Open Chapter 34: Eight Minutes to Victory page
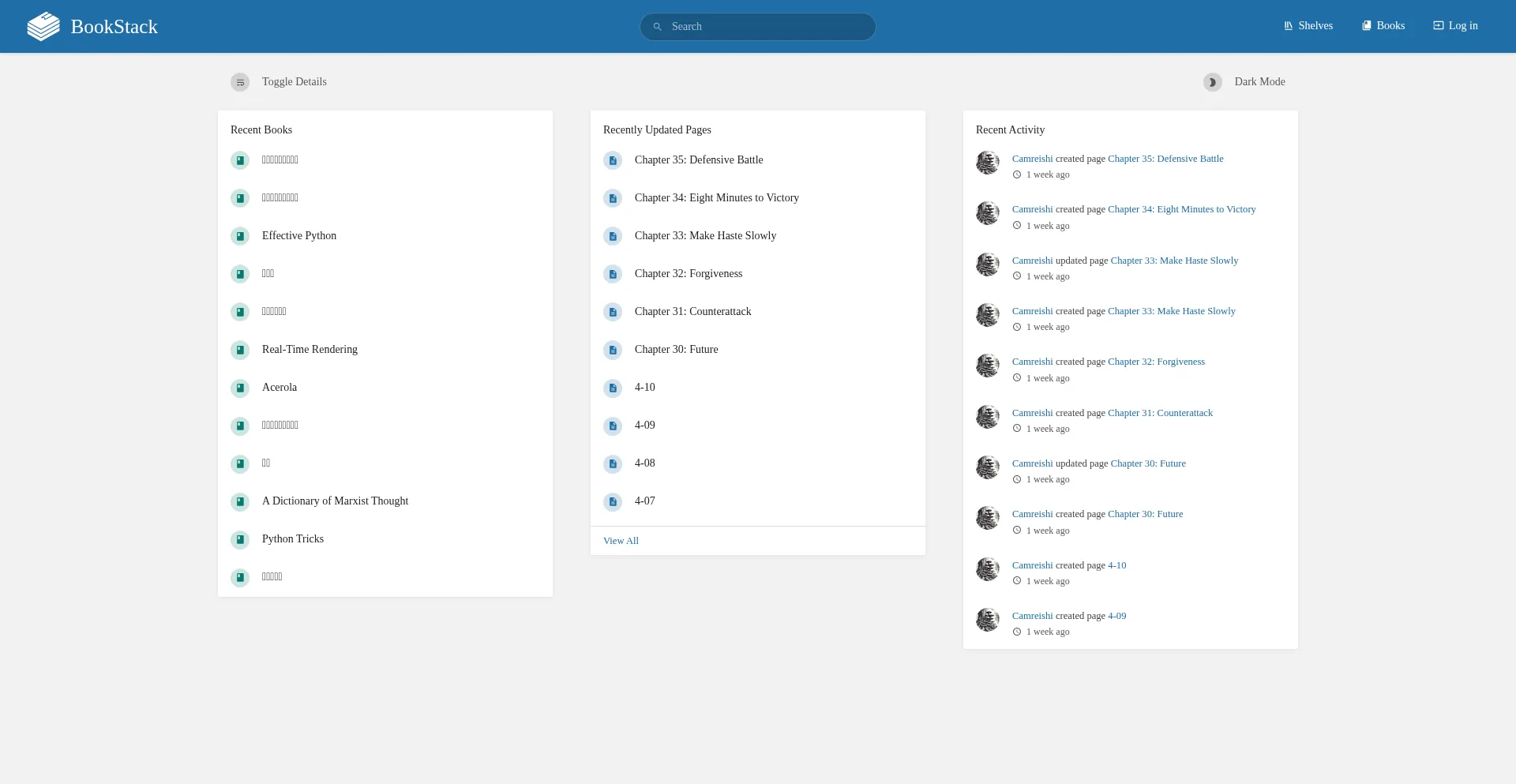Viewport: 1516px width, 784px height. tap(716, 198)
